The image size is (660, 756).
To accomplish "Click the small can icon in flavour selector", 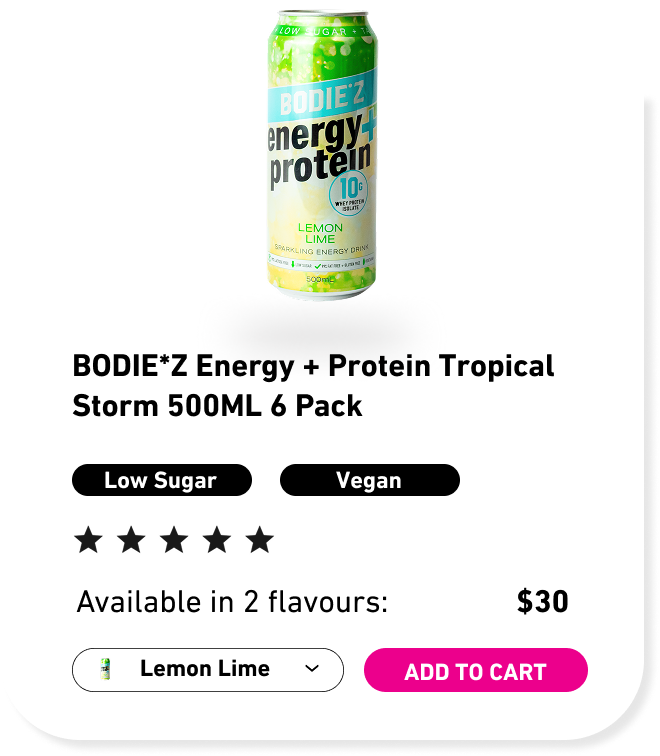I will (105, 669).
